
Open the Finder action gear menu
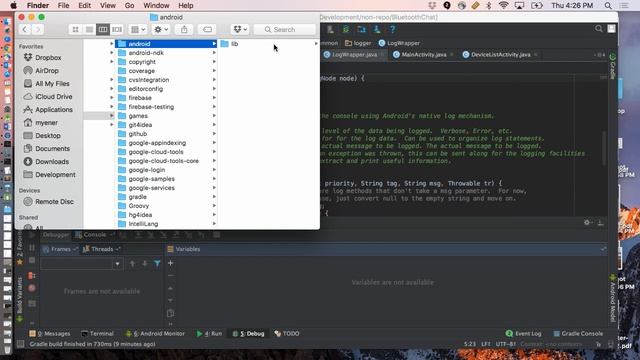point(161,29)
